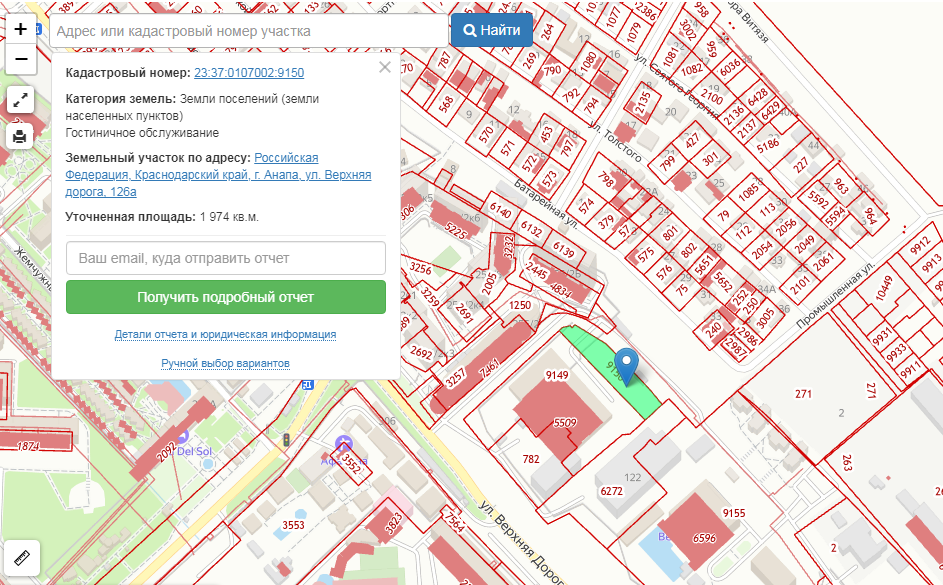Screen dimensions: 943x585
Task: Click the email input field
Action: (226, 258)
